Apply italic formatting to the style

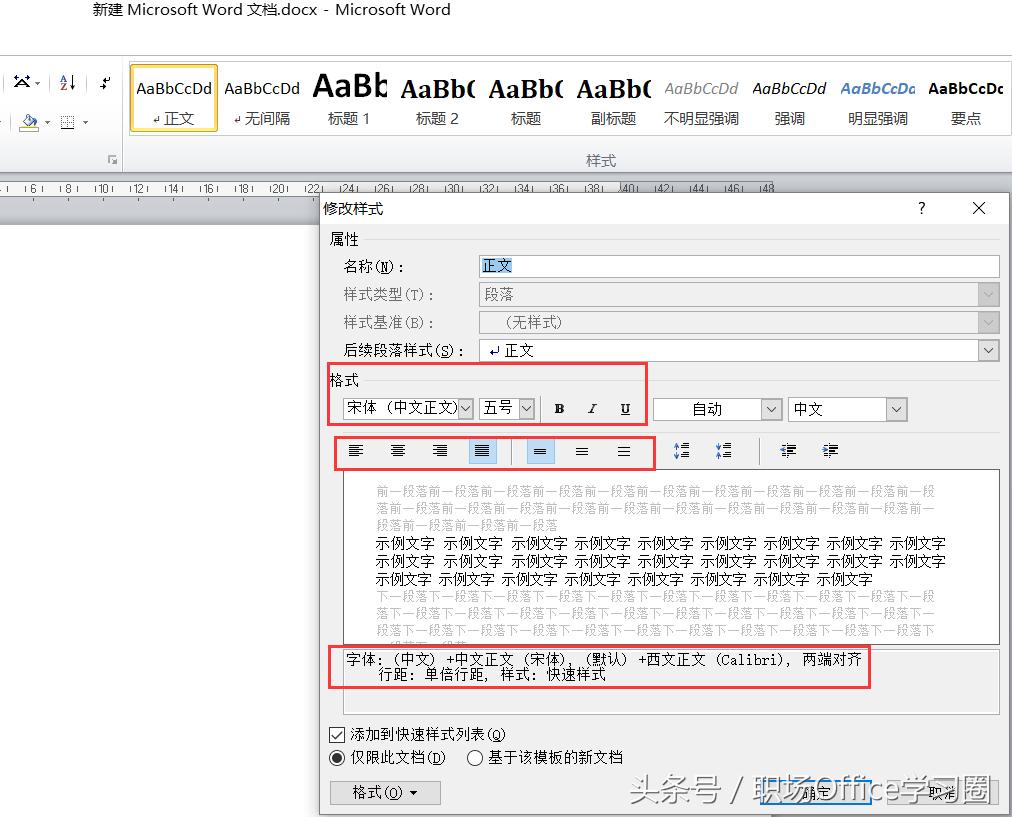click(593, 408)
